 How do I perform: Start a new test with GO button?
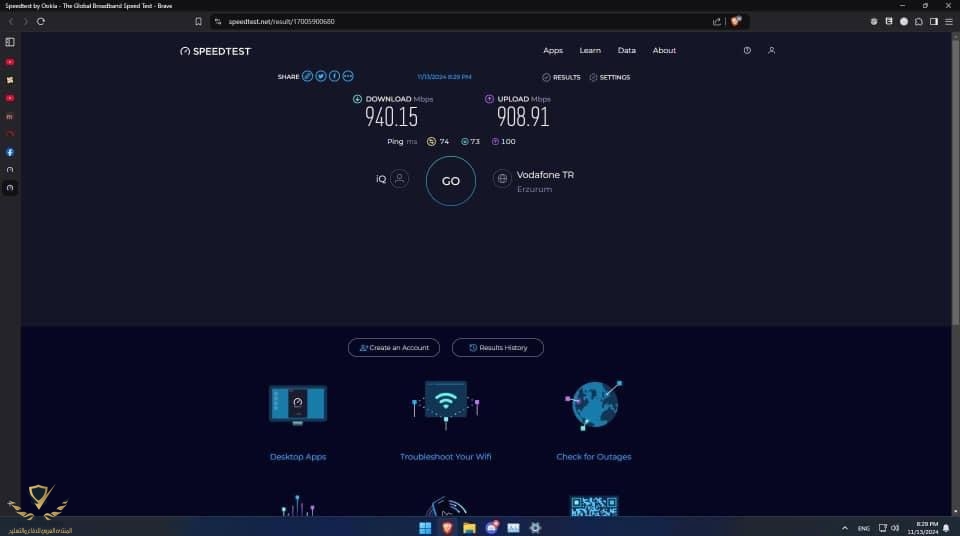[451, 181]
